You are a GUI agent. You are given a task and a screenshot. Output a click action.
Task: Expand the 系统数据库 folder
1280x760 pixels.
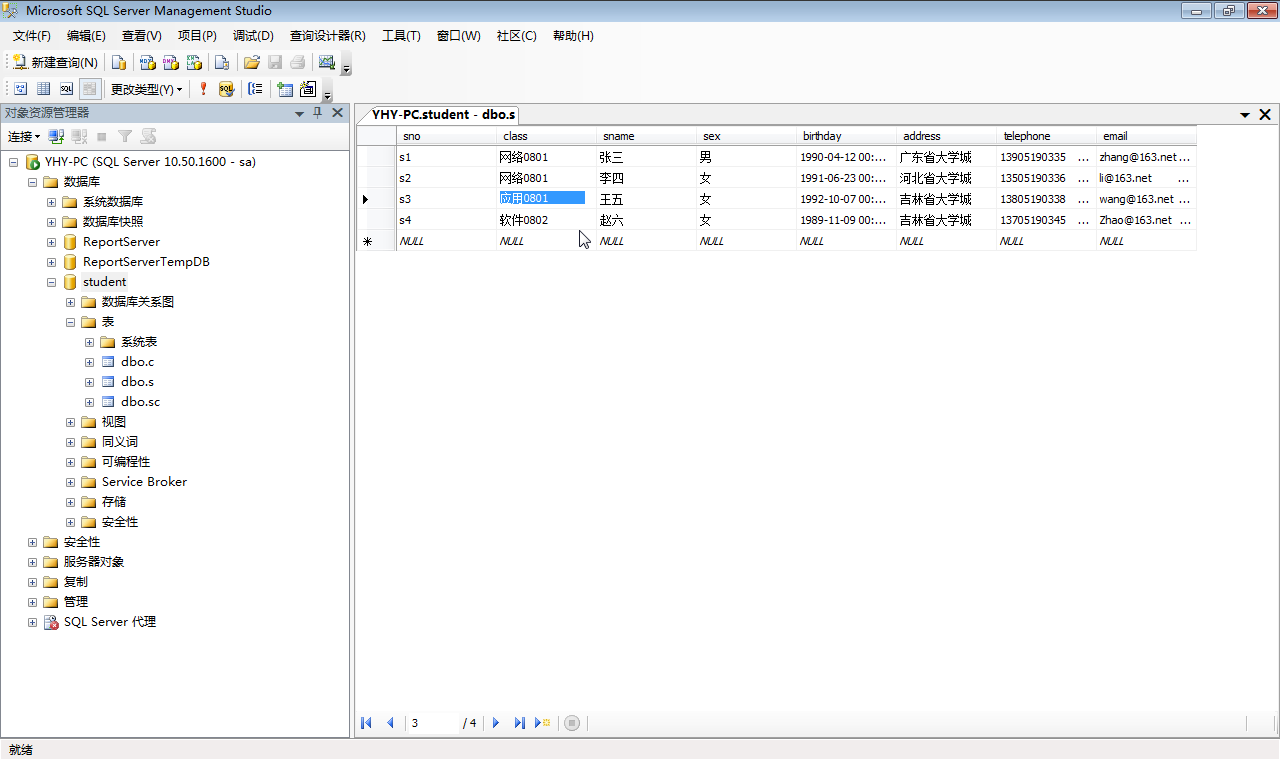(x=51, y=202)
